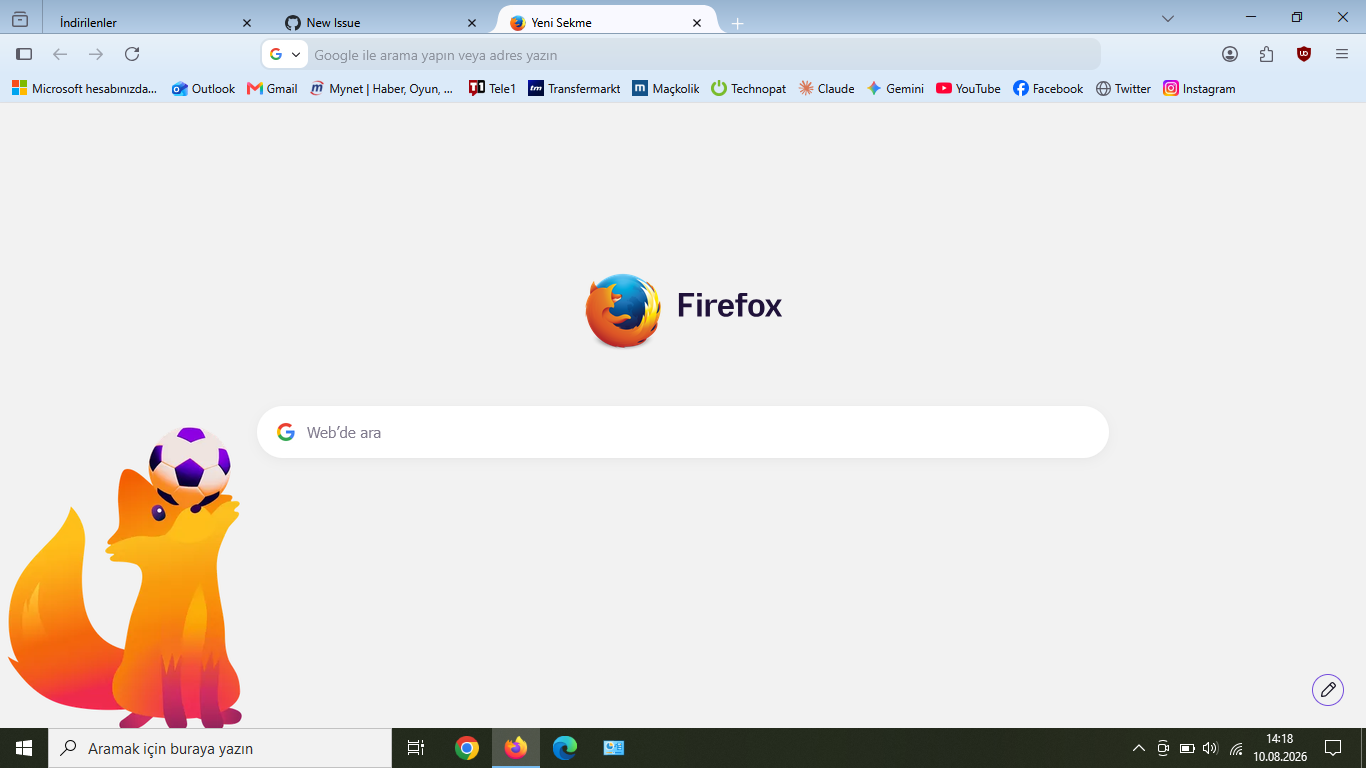Open the Technopat bookmark
1366x768 pixels.
(748, 89)
